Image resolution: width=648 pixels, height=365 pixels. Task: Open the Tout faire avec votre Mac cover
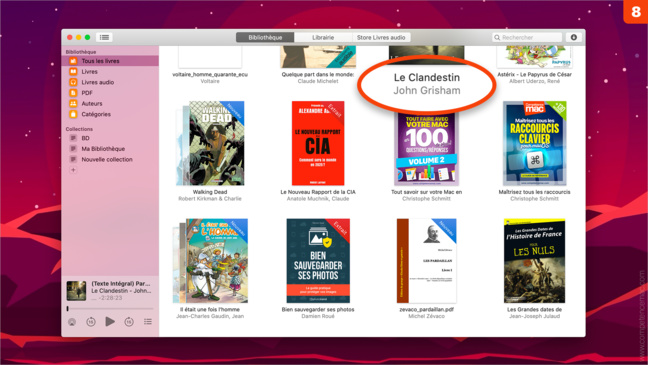click(426, 149)
